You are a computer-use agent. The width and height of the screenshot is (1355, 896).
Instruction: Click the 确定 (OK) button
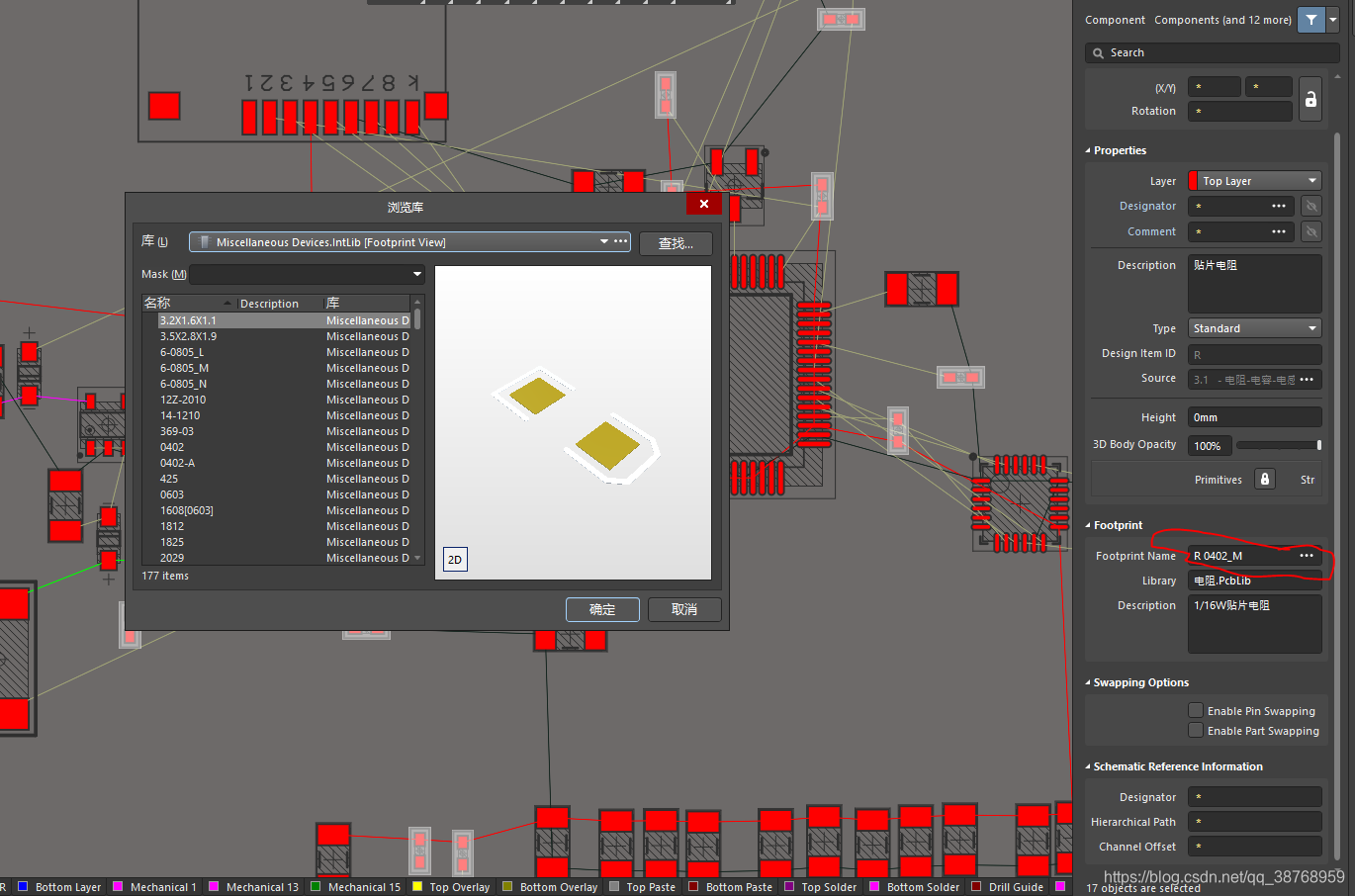click(602, 609)
